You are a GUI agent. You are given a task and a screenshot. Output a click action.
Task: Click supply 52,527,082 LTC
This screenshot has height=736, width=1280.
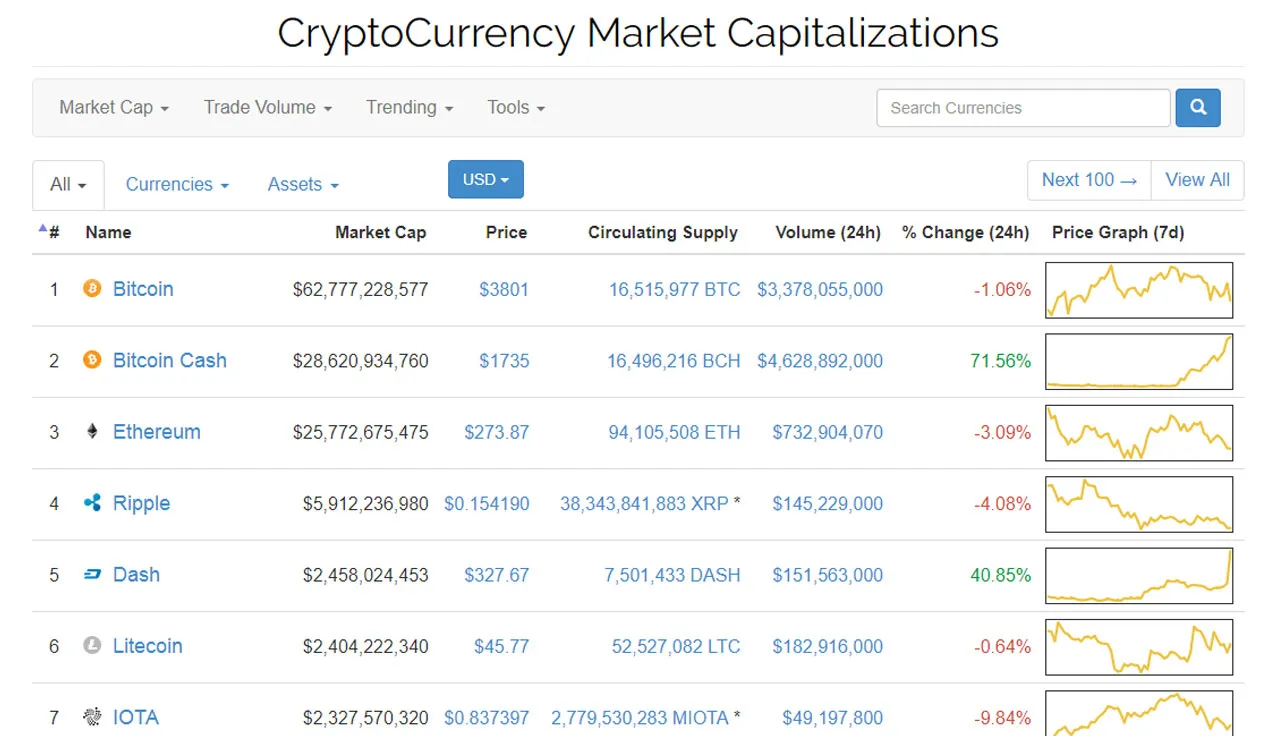(x=676, y=647)
